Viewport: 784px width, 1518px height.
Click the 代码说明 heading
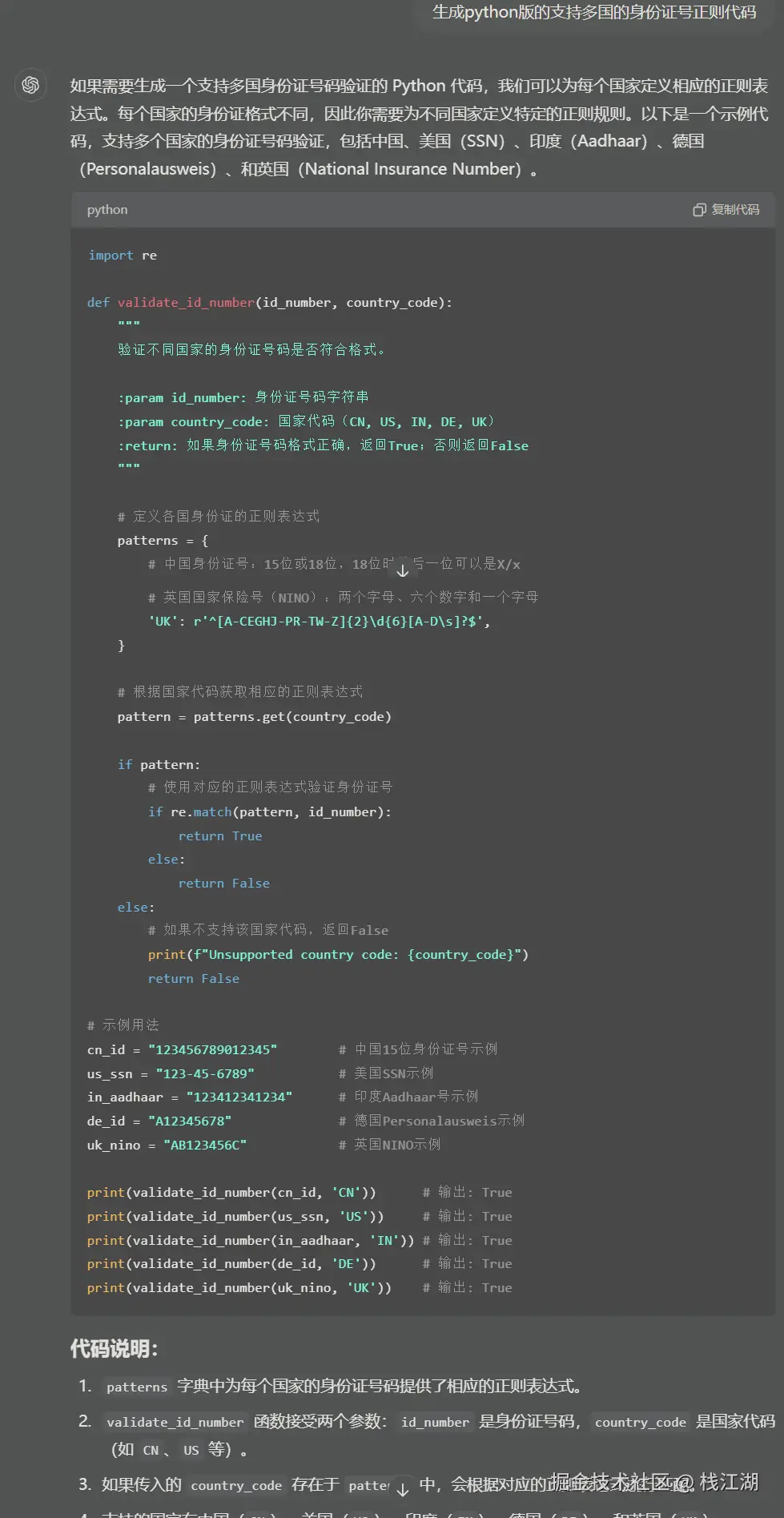(114, 1349)
